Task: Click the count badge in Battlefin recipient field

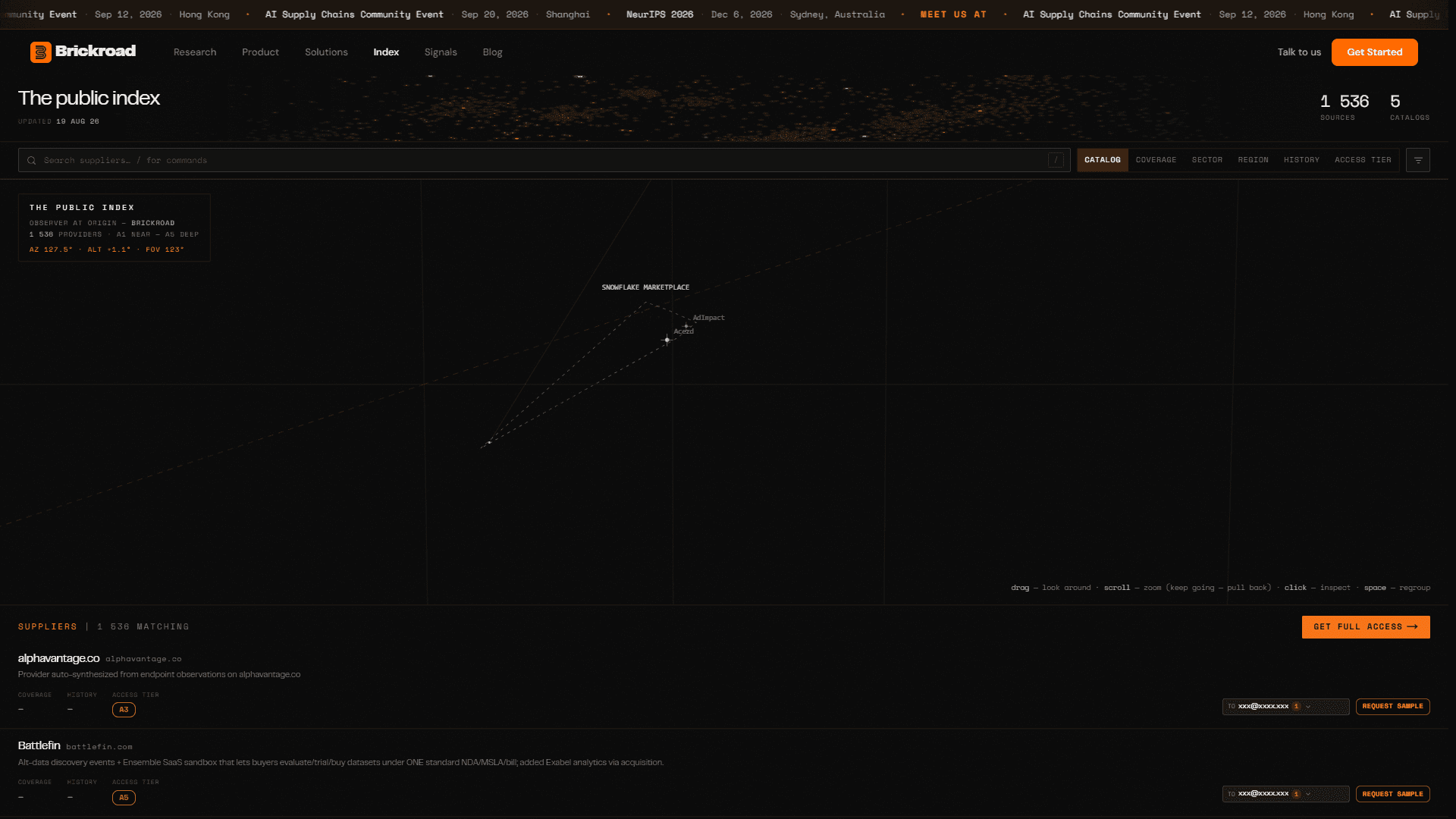Action: 1296,794
